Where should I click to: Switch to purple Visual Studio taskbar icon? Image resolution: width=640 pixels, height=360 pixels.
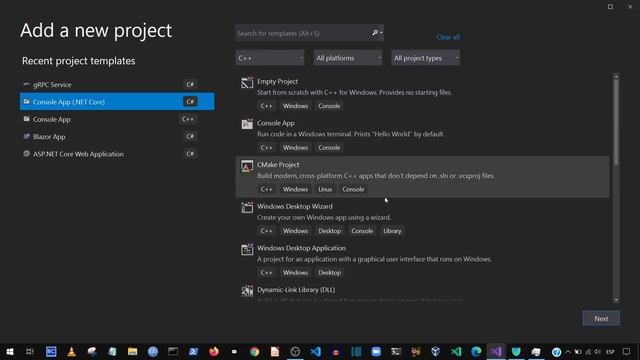tap(496, 351)
